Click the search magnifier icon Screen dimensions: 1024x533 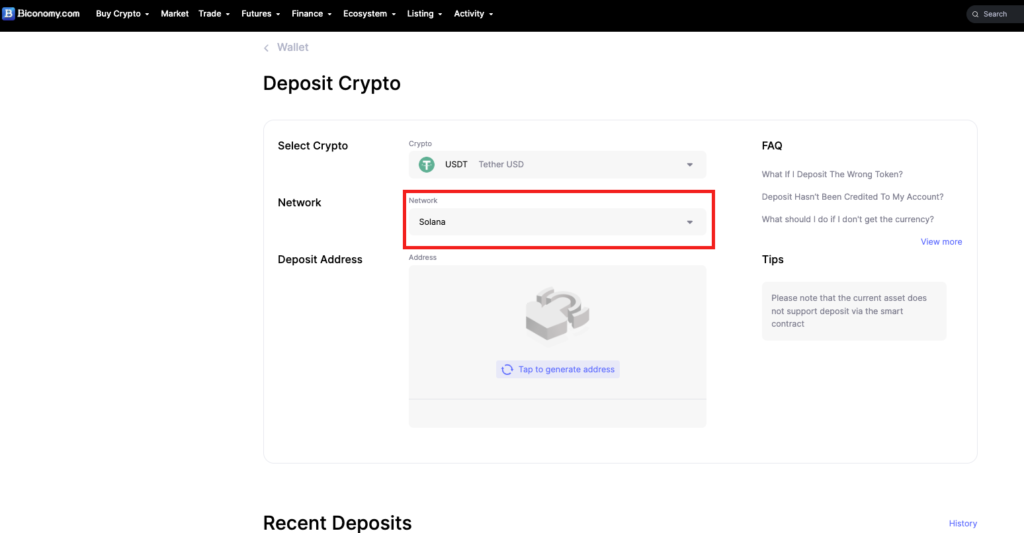click(x=976, y=14)
